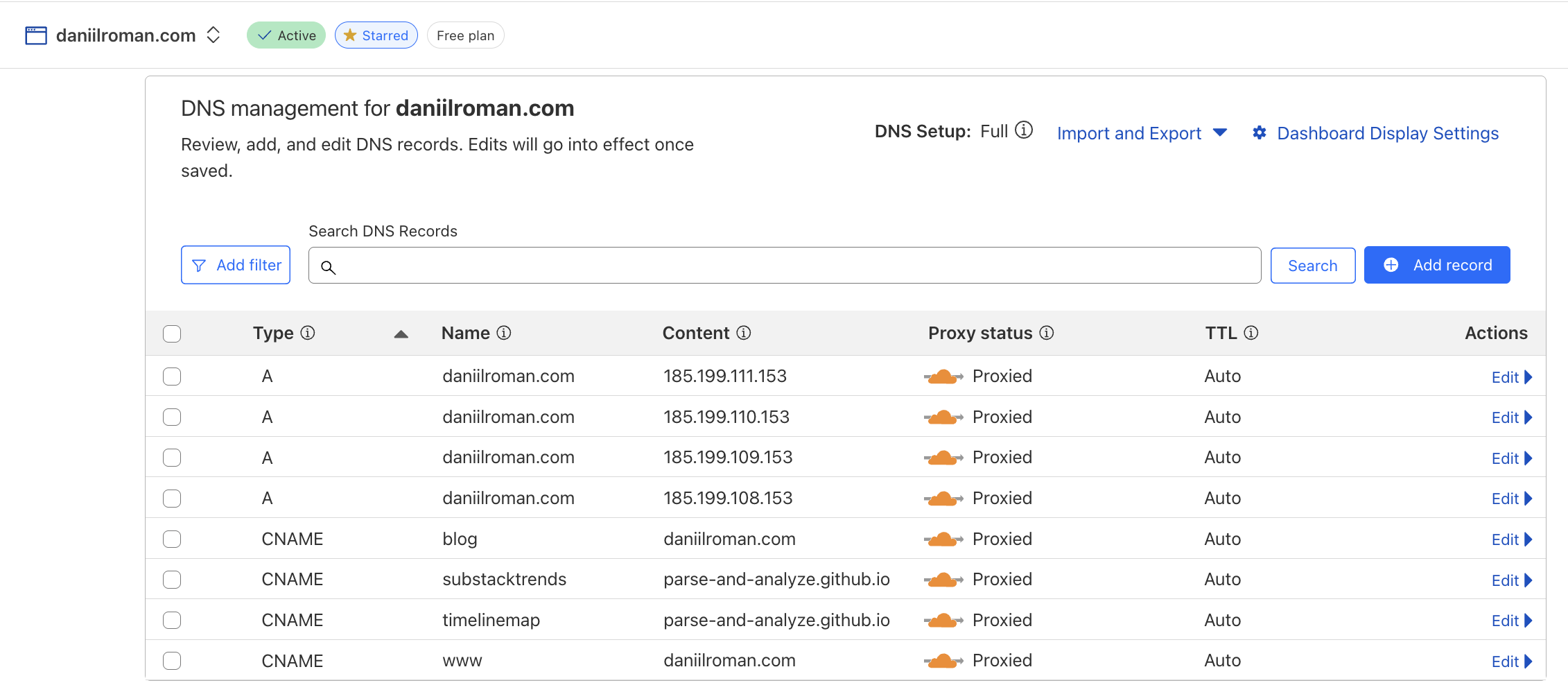Show DNS Setup info icon
The width and height of the screenshot is (1568, 692).
tap(1024, 130)
